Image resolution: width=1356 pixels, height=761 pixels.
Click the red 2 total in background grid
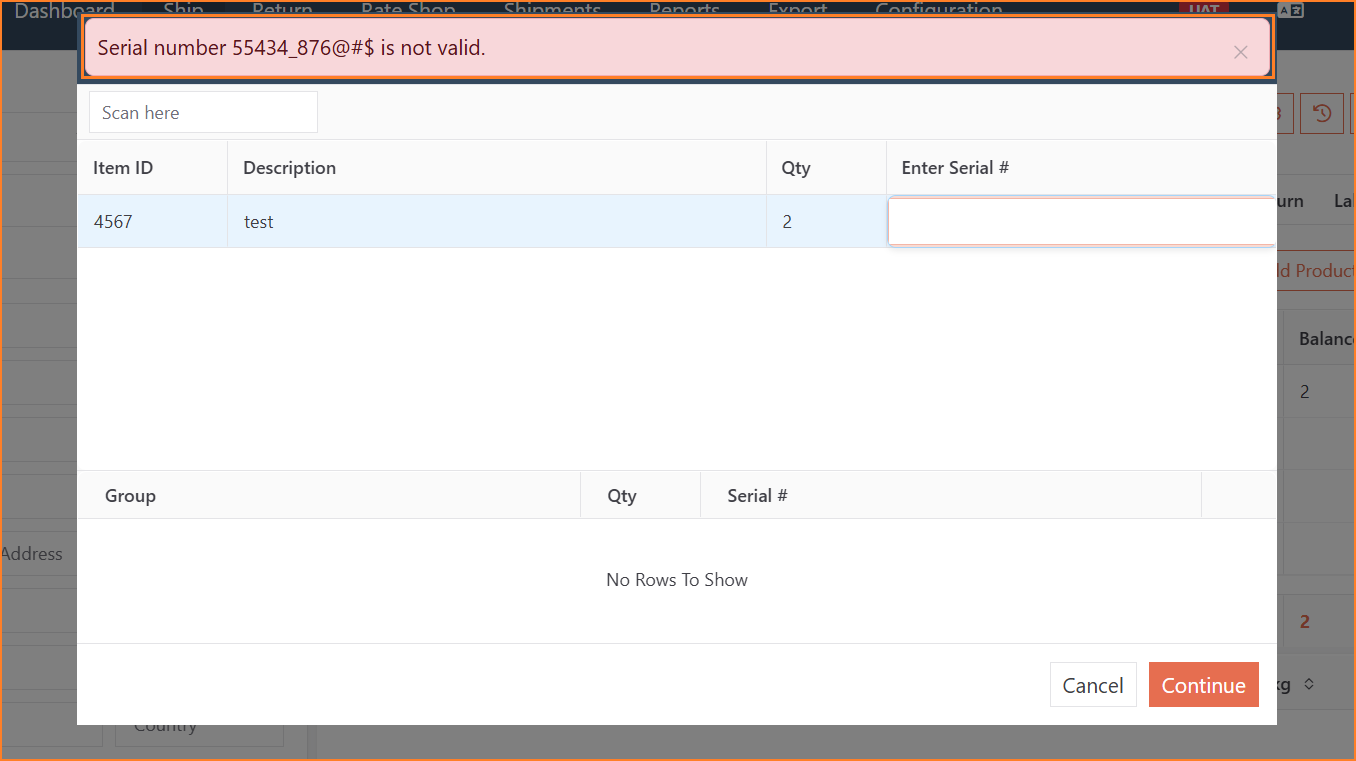pos(1304,621)
